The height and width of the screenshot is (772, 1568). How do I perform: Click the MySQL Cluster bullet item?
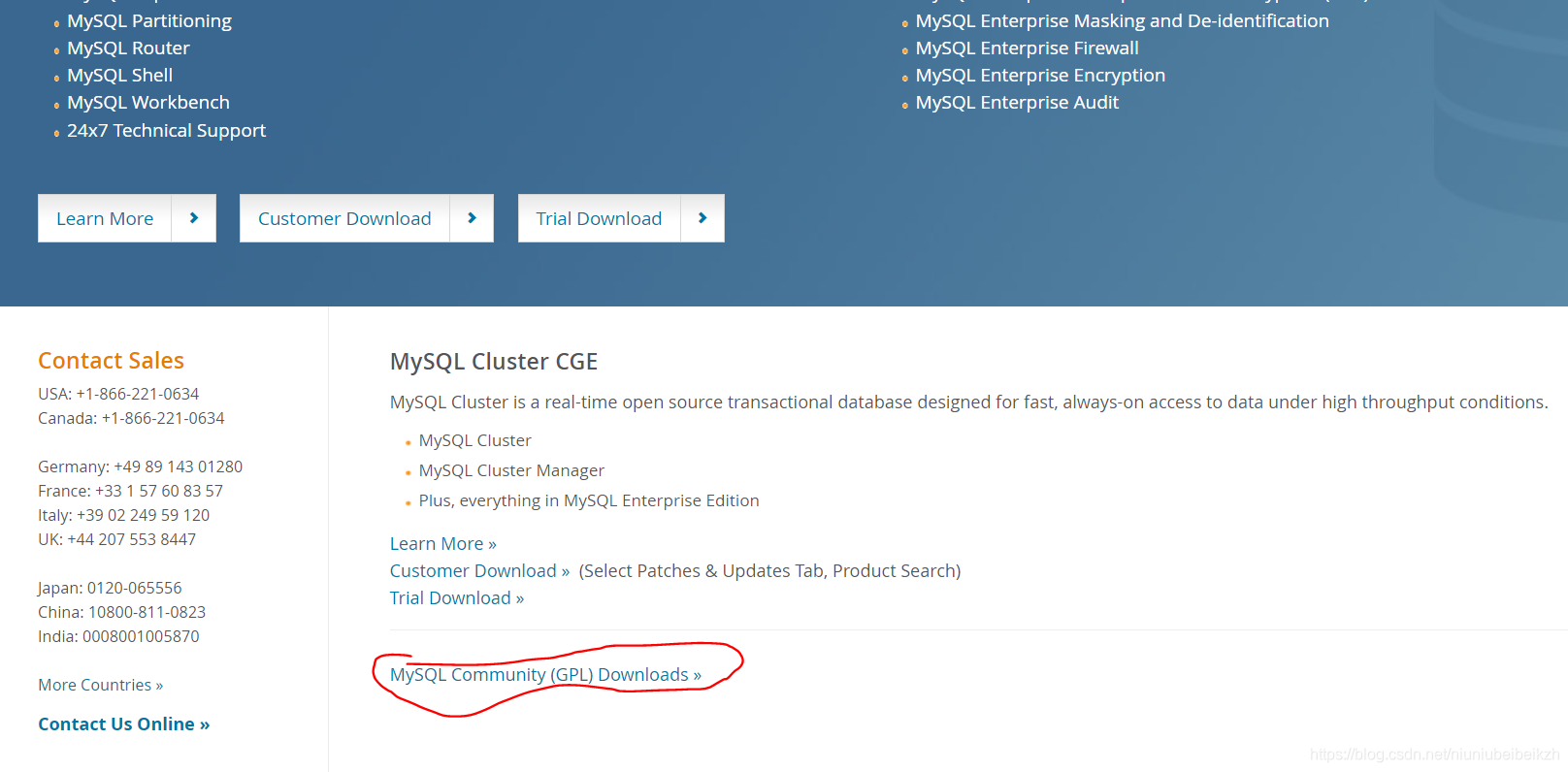[x=475, y=440]
